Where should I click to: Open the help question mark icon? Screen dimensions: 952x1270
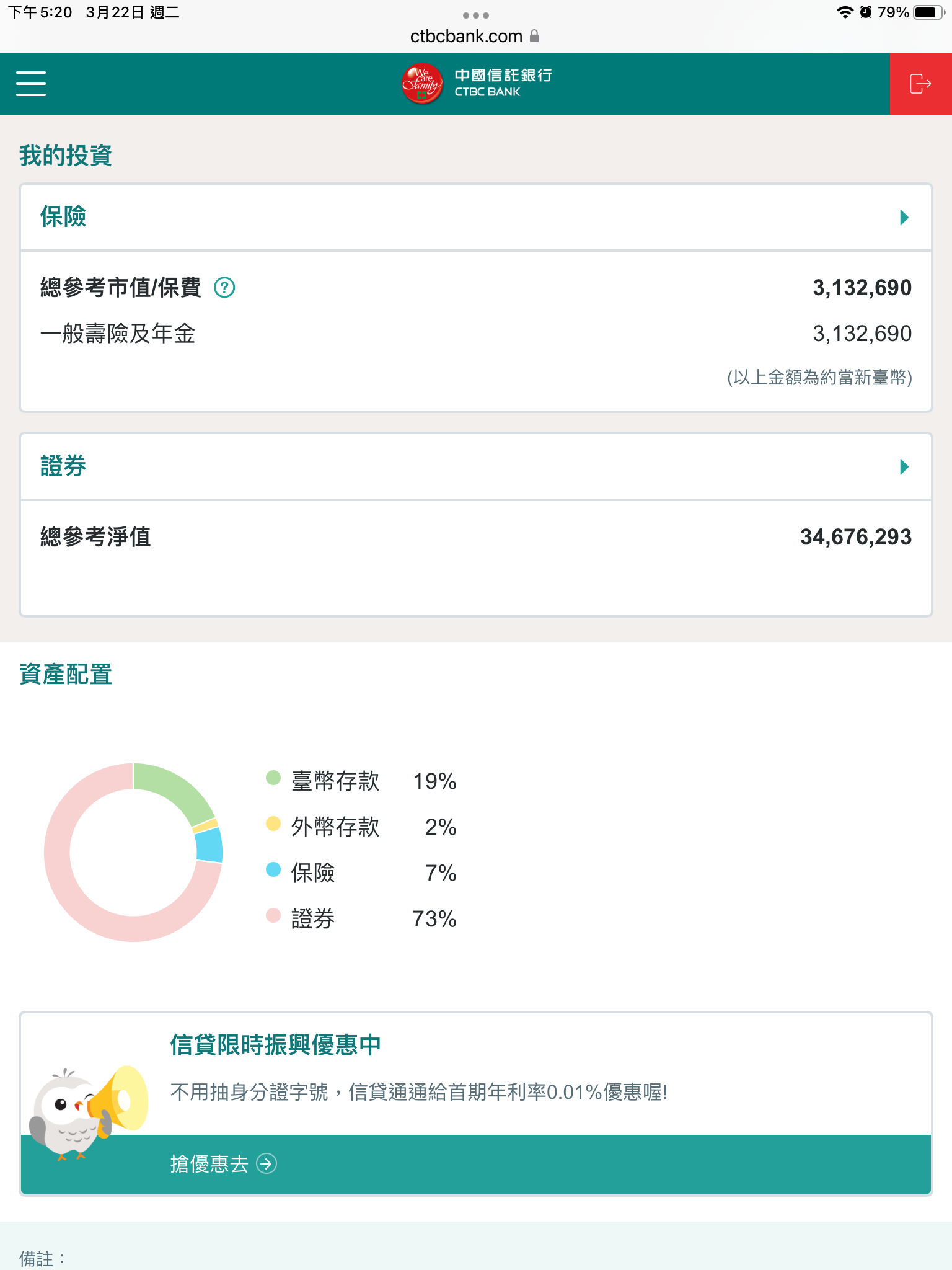[224, 288]
